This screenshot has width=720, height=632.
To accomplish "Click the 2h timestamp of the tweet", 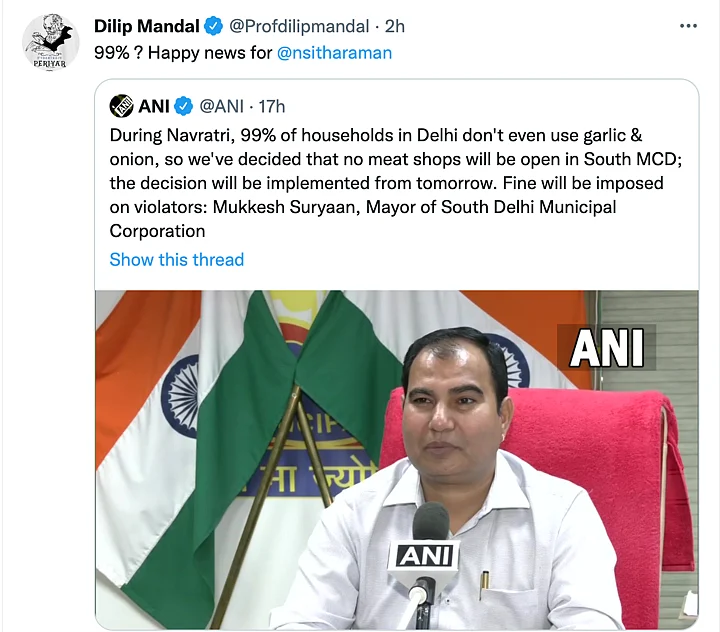I will pos(395,26).
